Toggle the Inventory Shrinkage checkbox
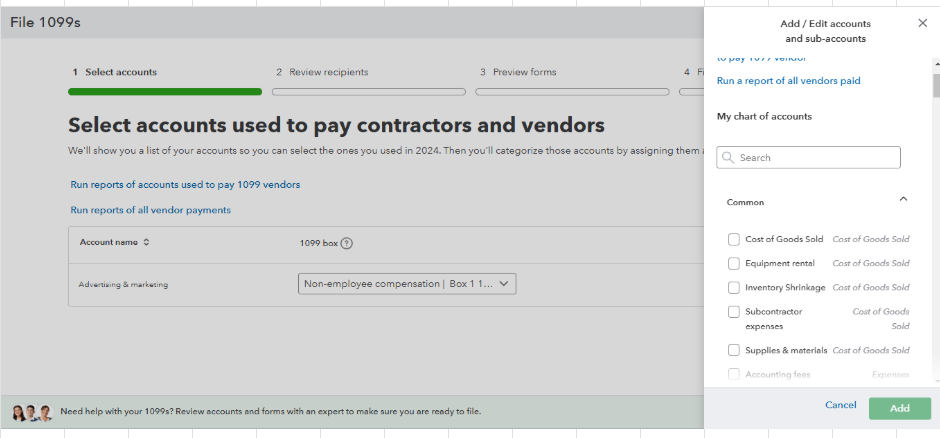This screenshot has height=438, width=940. (734, 287)
